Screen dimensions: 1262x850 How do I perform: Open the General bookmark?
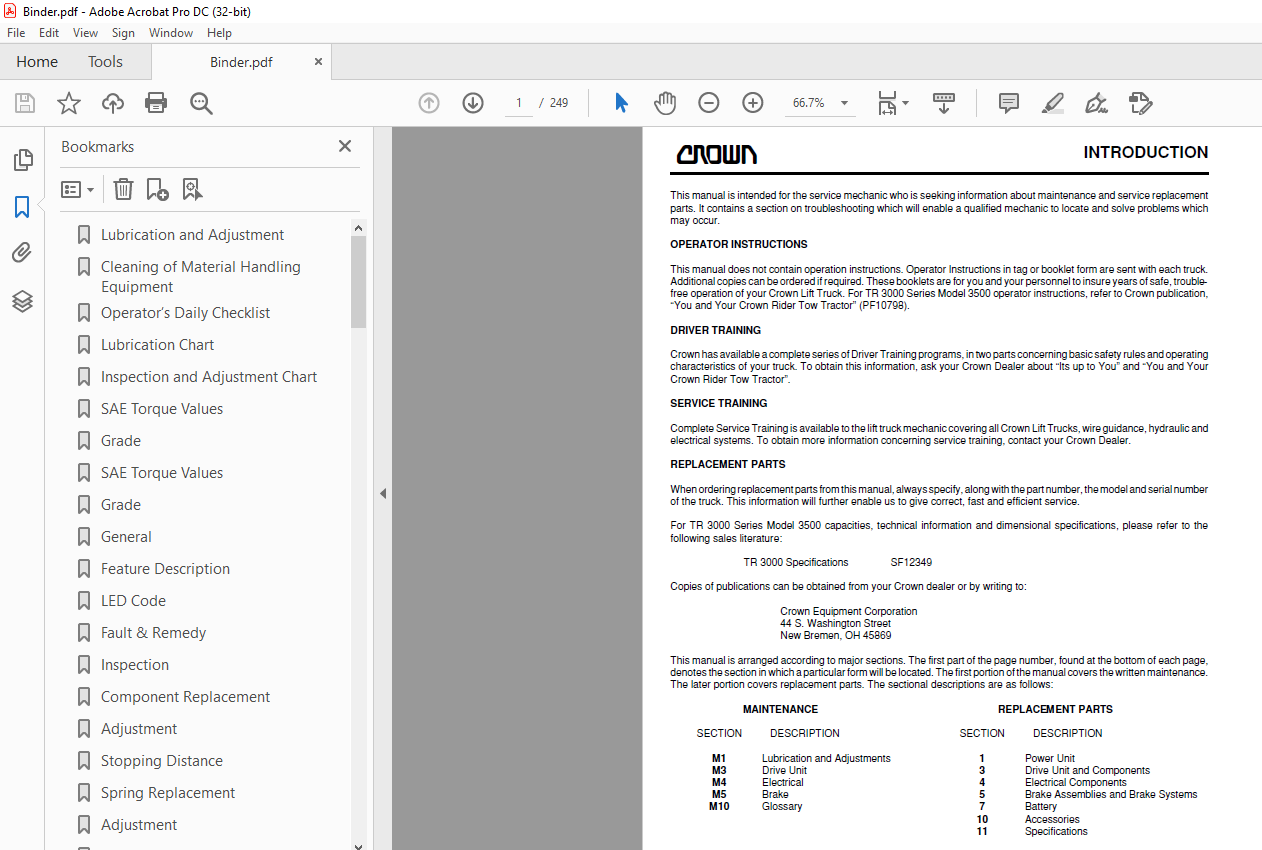tap(126, 537)
